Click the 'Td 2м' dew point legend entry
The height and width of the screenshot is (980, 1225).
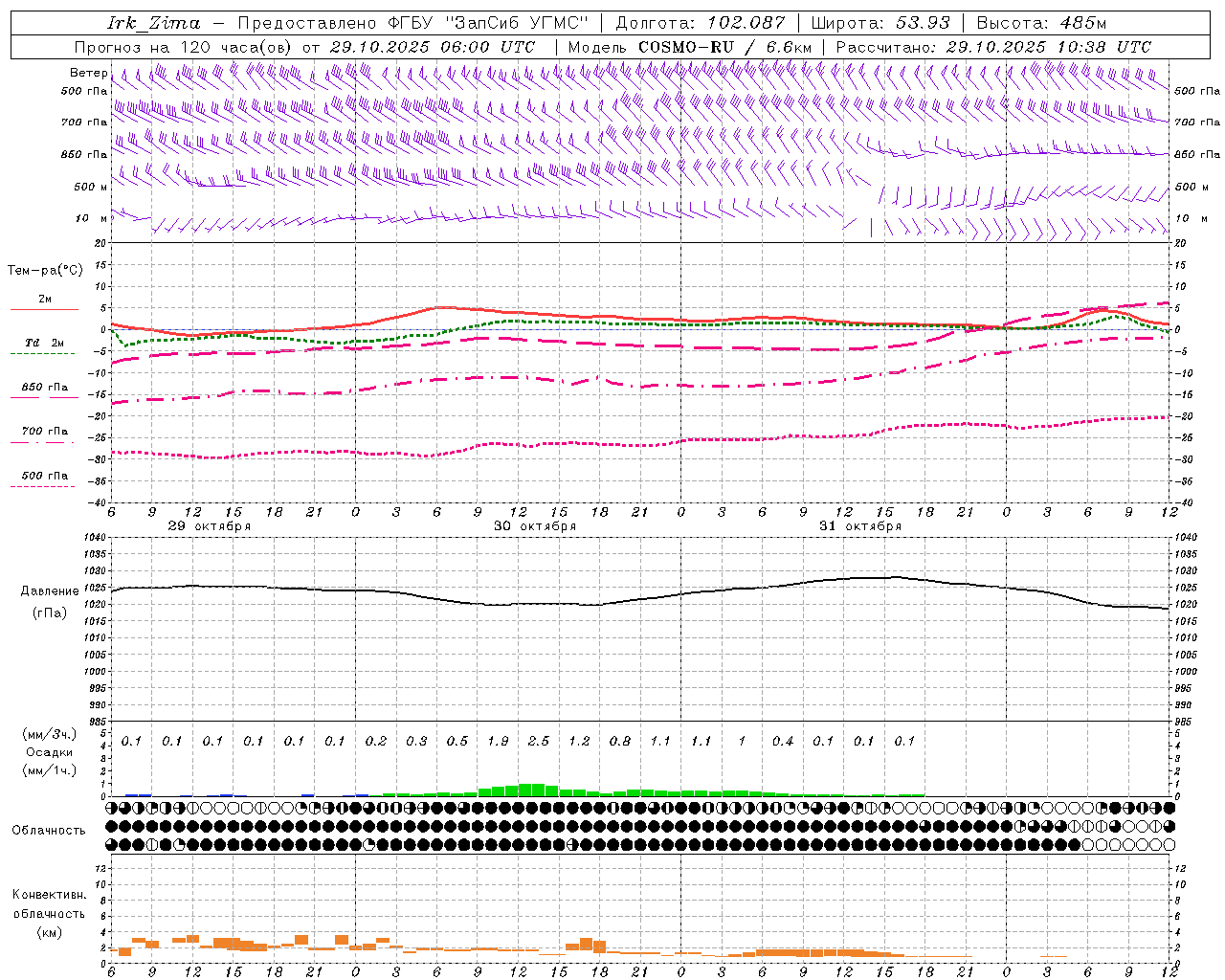(x=44, y=342)
